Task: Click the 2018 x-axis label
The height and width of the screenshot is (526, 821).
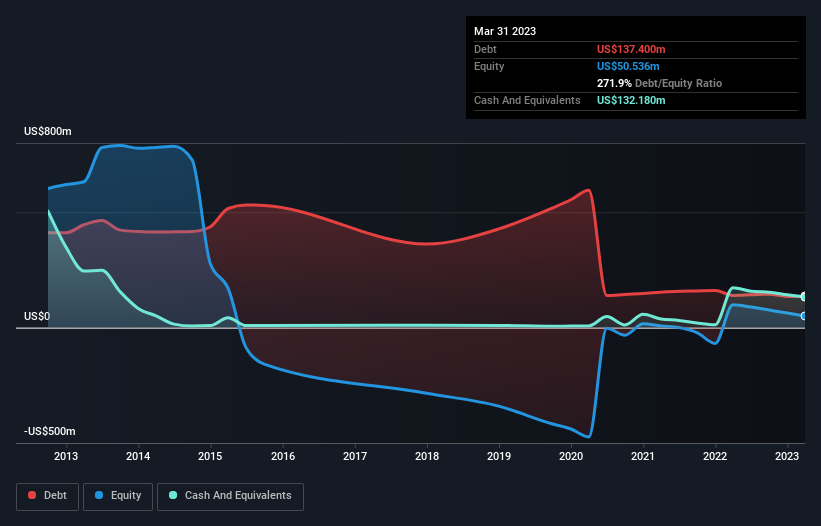Action: tap(427, 456)
